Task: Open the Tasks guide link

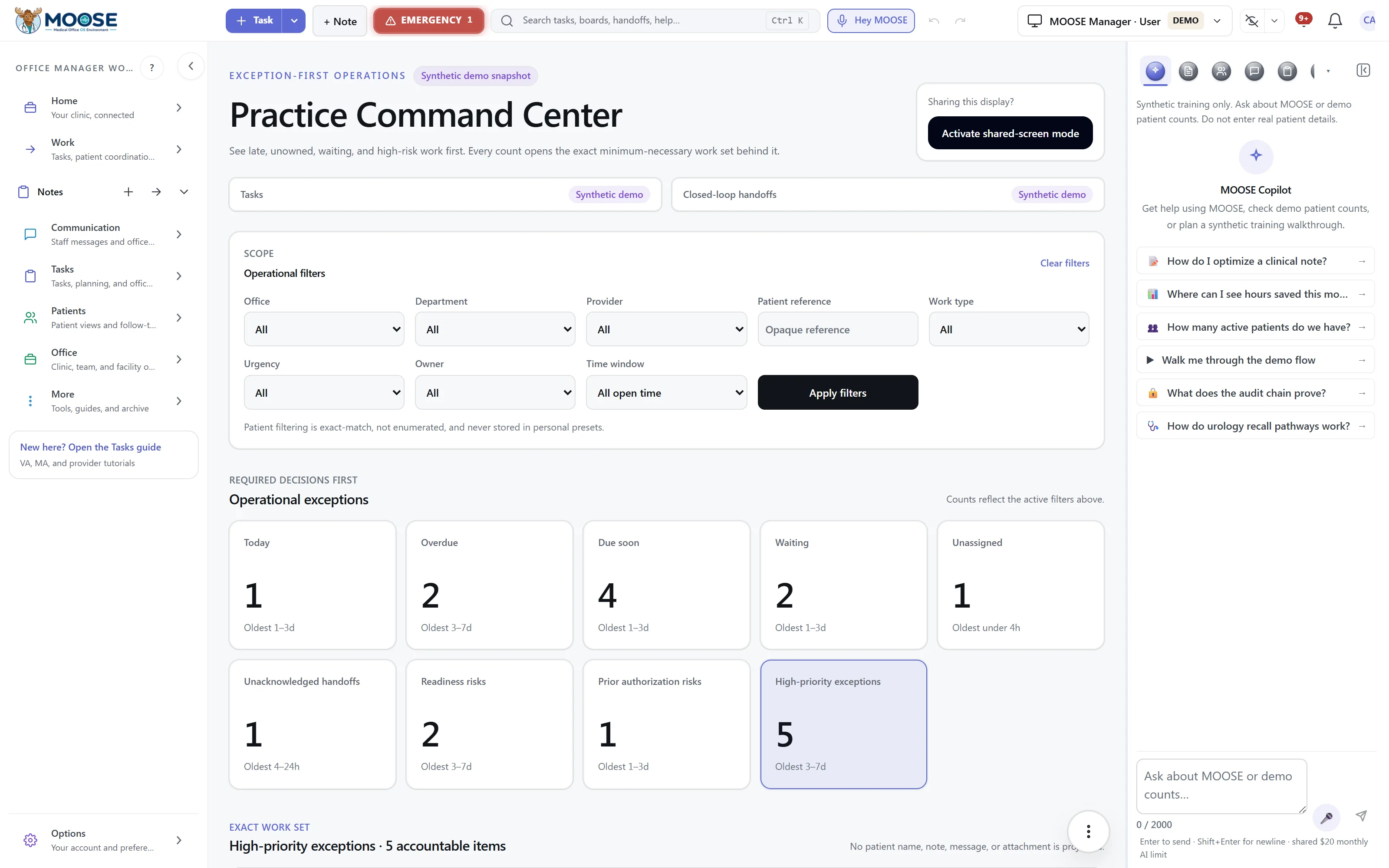Action: pos(90,447)
